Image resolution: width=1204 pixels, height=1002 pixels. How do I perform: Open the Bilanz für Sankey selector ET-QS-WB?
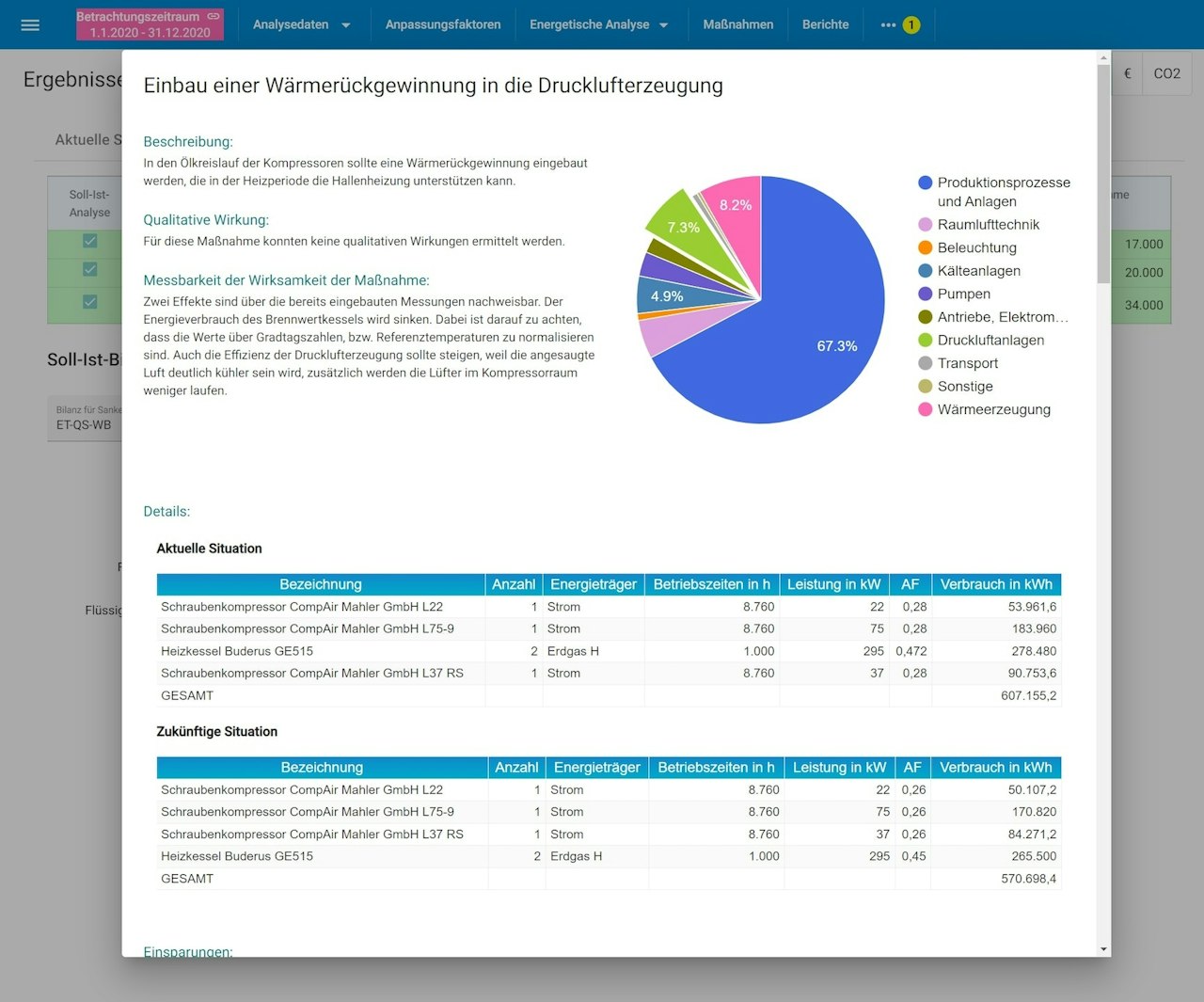85,419
